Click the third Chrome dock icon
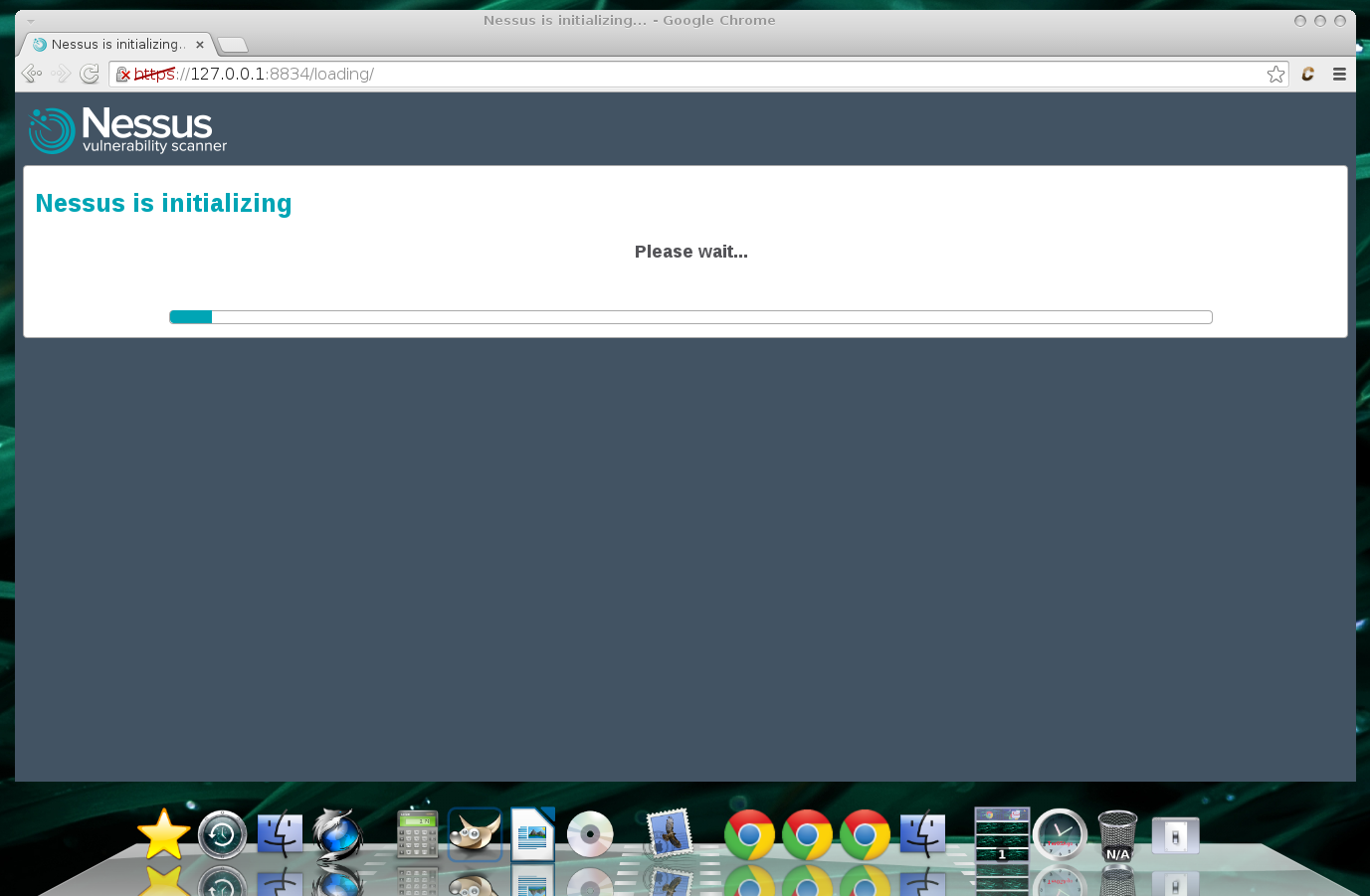Screen dimensions: 1370x896 [865, 834]
